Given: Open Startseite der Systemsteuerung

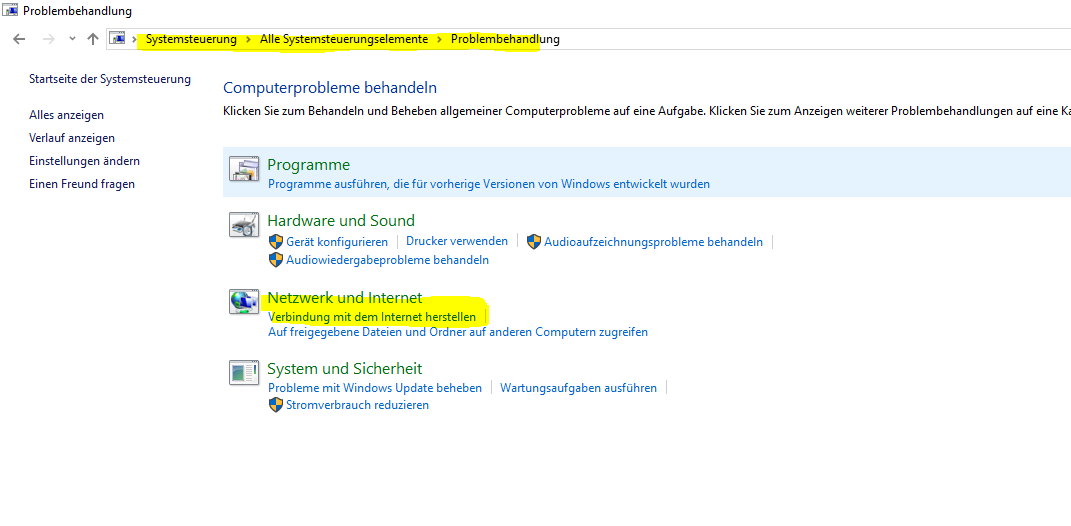Looking at the screenshot, I should click(x=110, y=79).
